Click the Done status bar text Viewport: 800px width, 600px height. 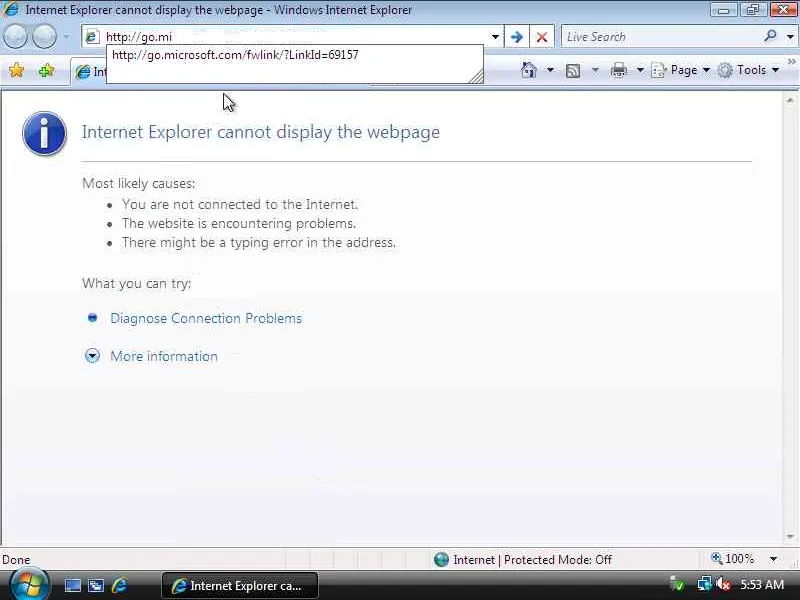(16, 560)
